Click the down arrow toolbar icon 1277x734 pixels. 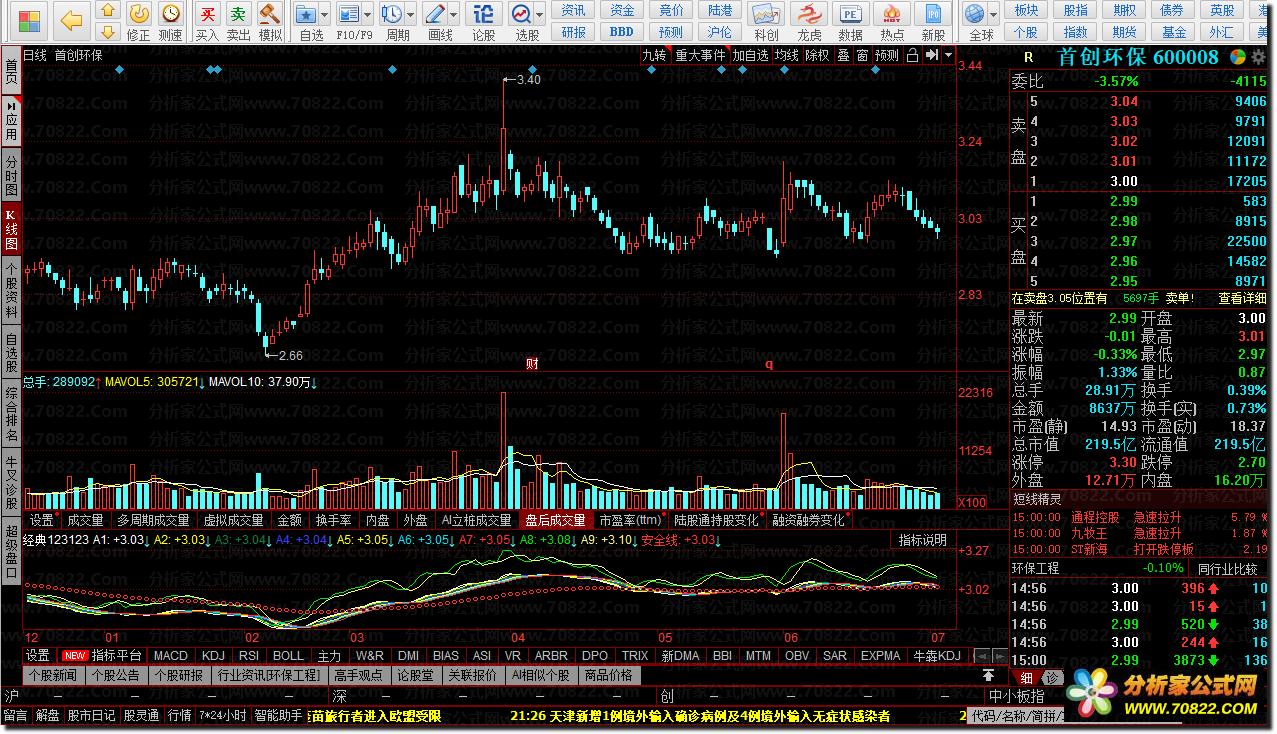109,30
